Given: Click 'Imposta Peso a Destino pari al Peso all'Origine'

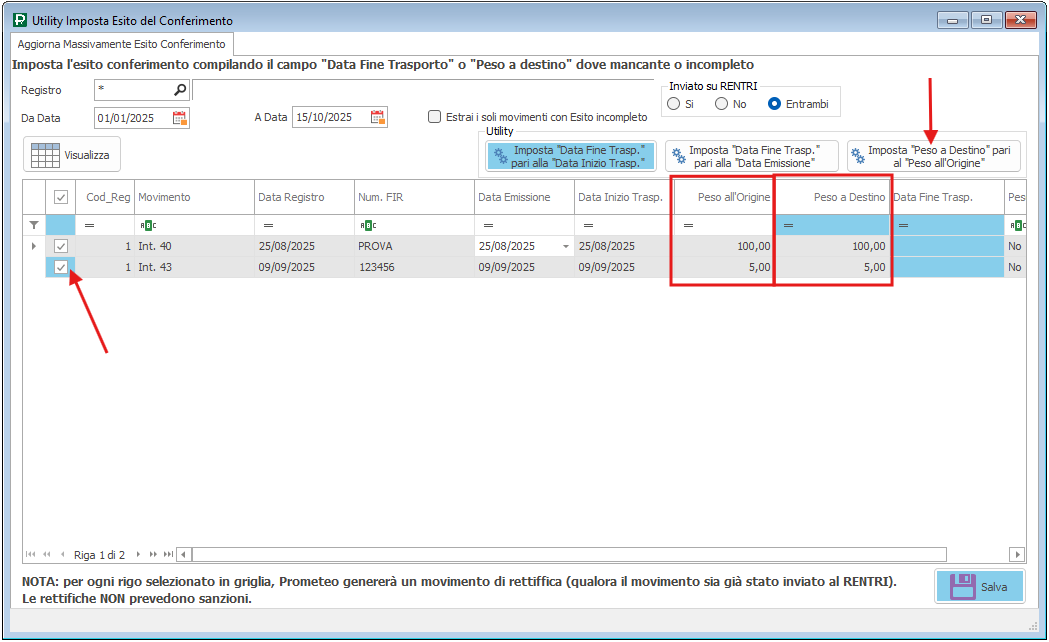Looking at the screenshot, I should pos(934,156).
